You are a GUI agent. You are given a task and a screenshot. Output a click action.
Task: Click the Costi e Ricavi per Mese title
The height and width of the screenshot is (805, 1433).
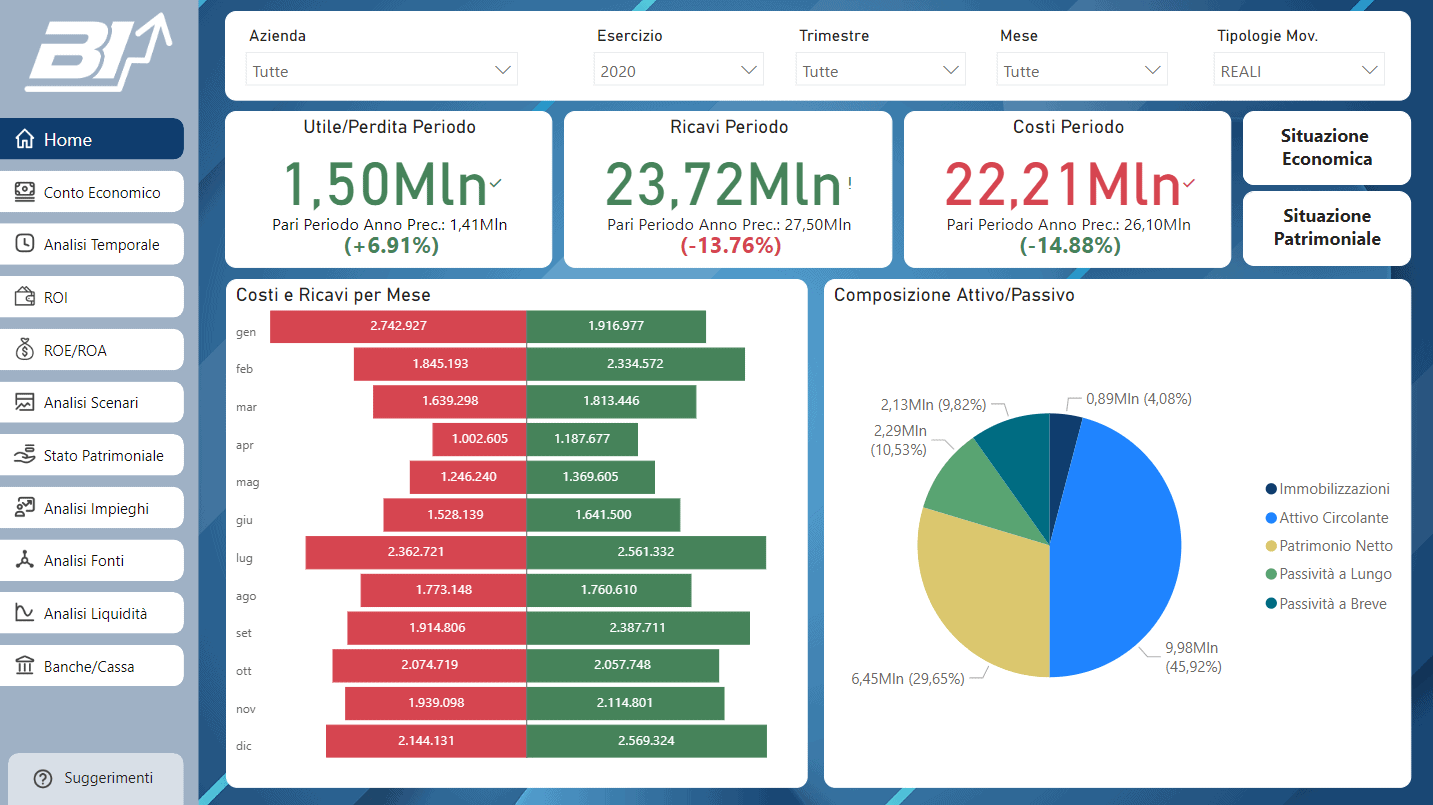pos(333,295)
